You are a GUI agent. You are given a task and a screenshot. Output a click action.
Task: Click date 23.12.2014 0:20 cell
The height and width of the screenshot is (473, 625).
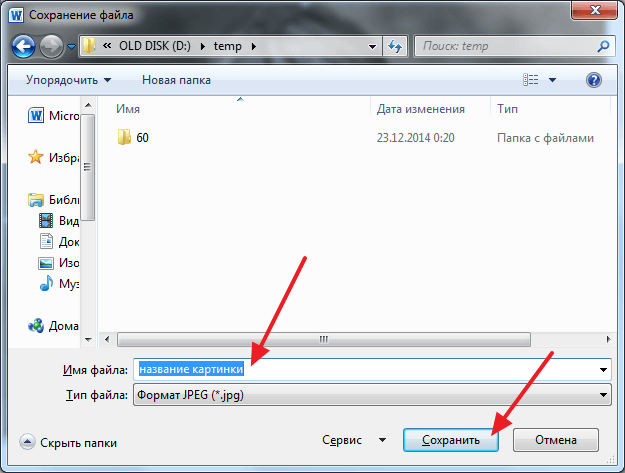[416, 138]
